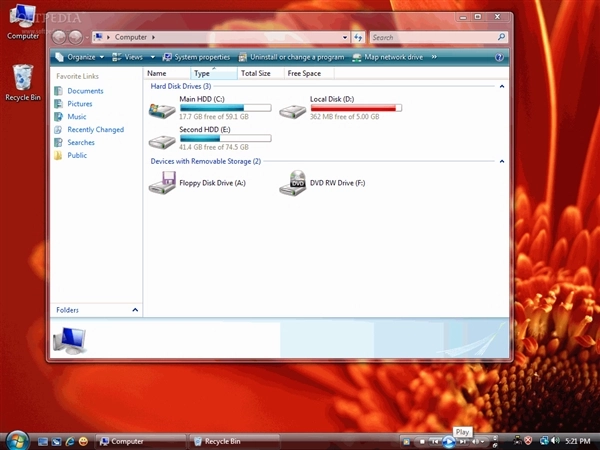Collapse the Devices with Removable Storage group
The width and height of the screenshot is (600, 450).
[x=502, y=161]
